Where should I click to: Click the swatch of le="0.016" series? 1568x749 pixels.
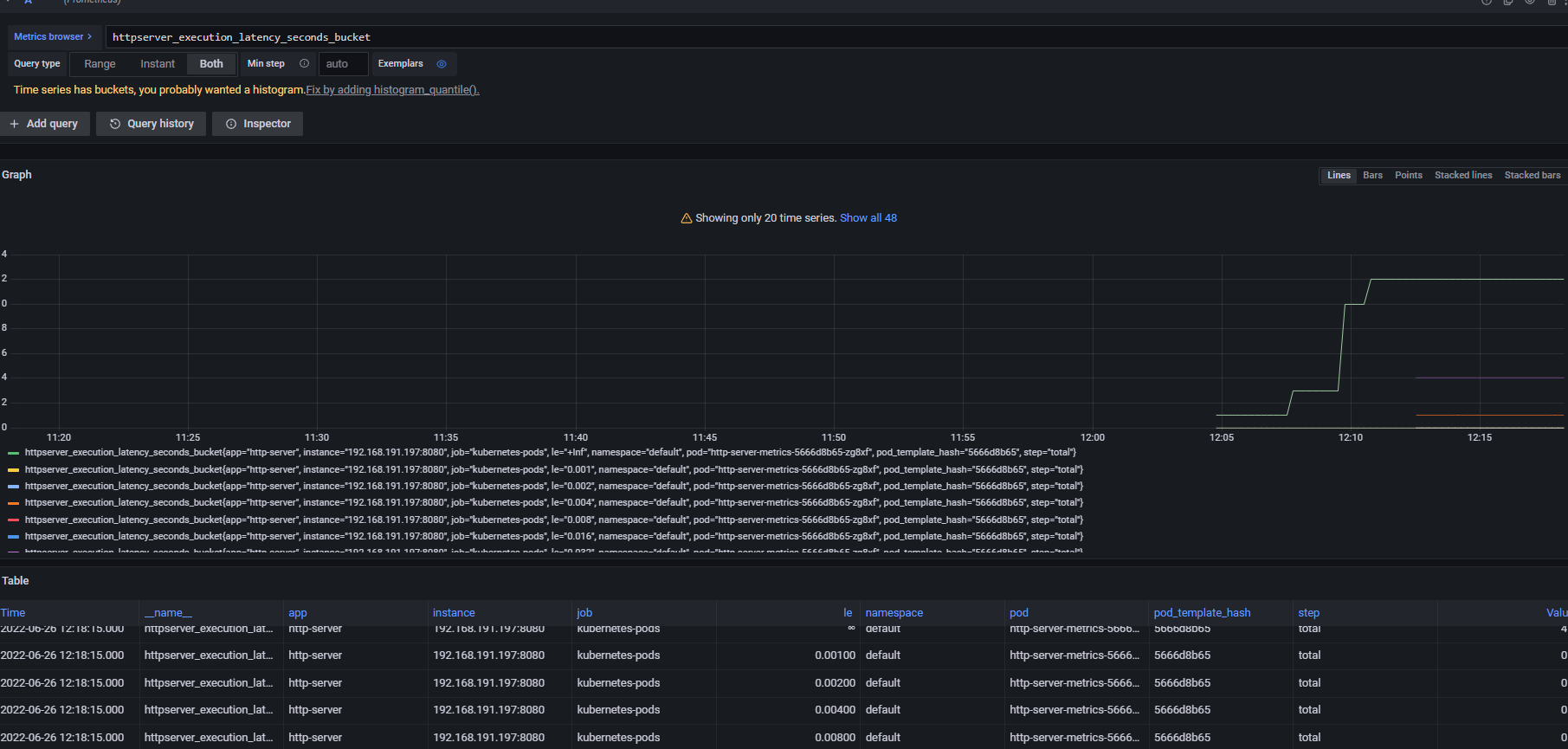click(x=13, y=537)
